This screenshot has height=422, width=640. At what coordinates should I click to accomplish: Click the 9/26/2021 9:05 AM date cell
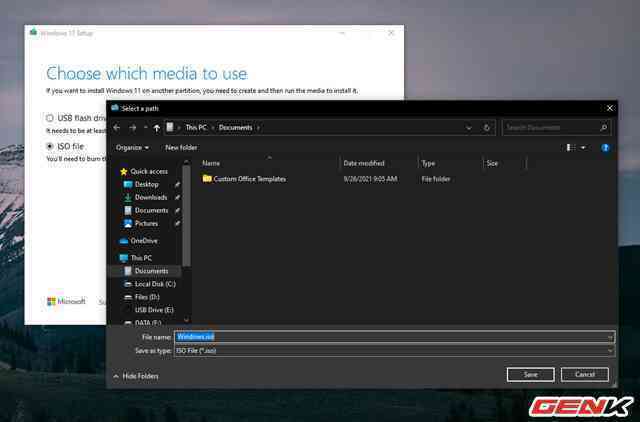pyautogui.click(x=370, y=179)
